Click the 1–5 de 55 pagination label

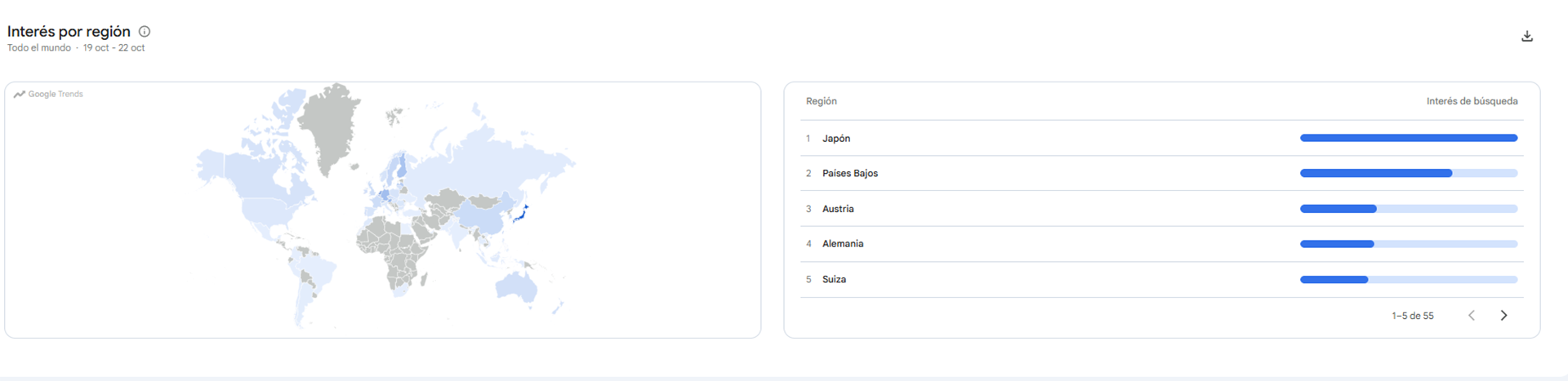click(1413, 316)
